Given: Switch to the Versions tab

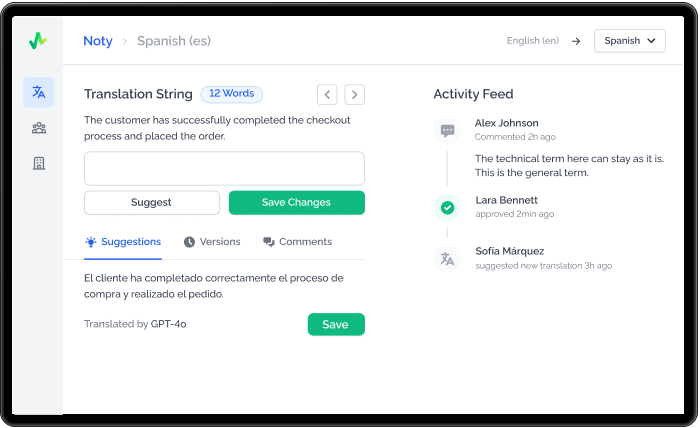Looking at the screenshot, I should (212, 242).
